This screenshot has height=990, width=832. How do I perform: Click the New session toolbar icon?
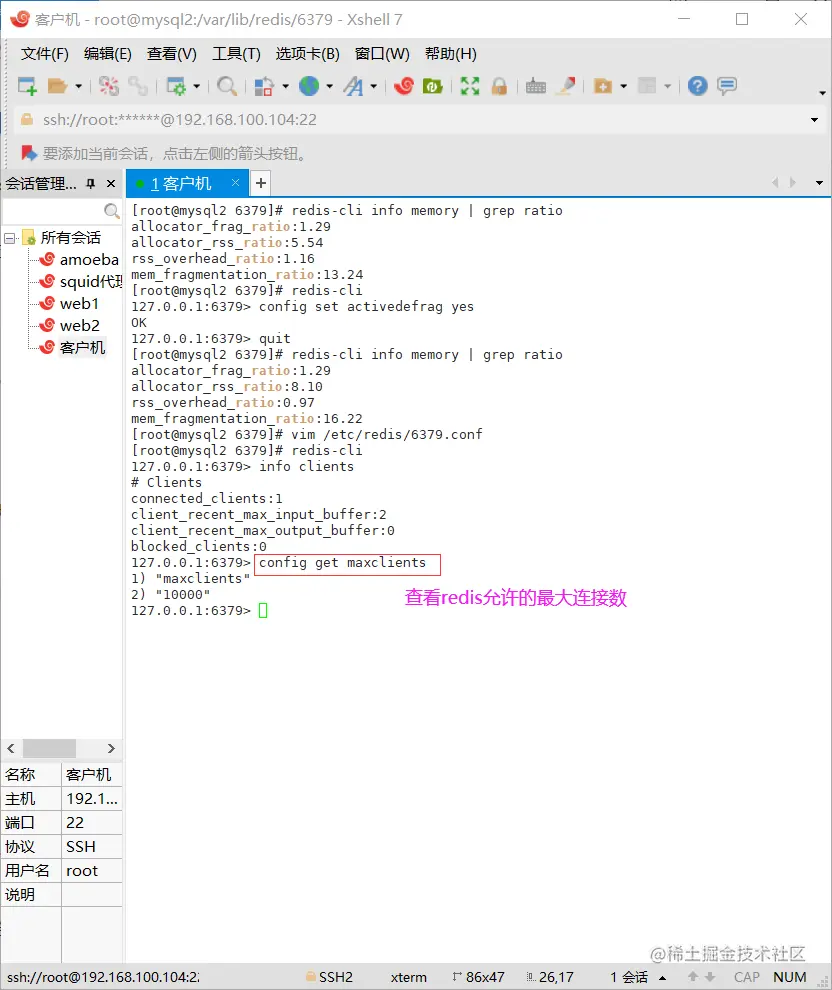tap(27, 86)
